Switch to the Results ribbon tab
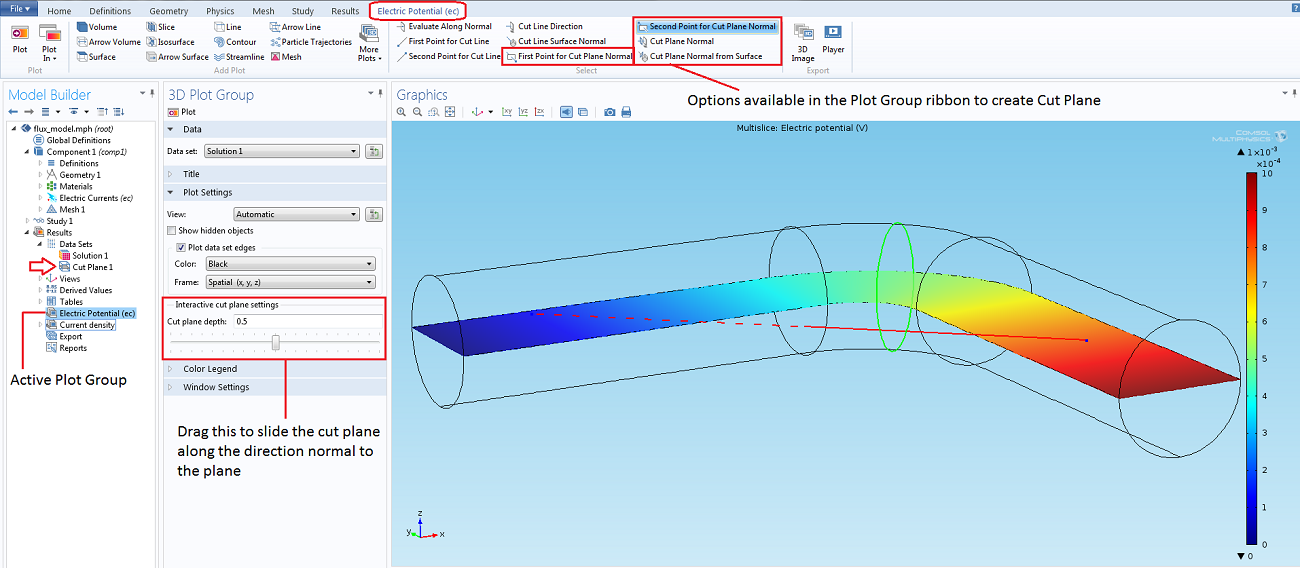This screenshot has height=568, width=1300. [x=345, y=11]
